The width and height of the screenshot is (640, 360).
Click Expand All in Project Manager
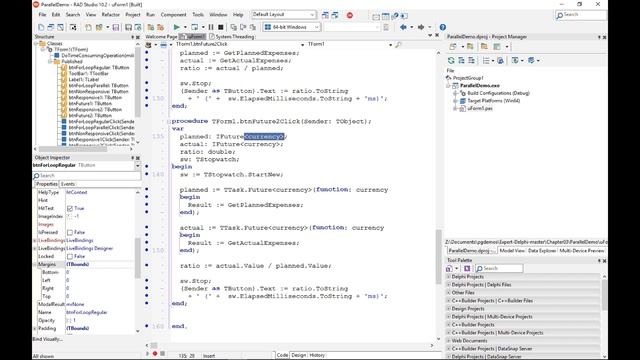click(x=461, y=60)
